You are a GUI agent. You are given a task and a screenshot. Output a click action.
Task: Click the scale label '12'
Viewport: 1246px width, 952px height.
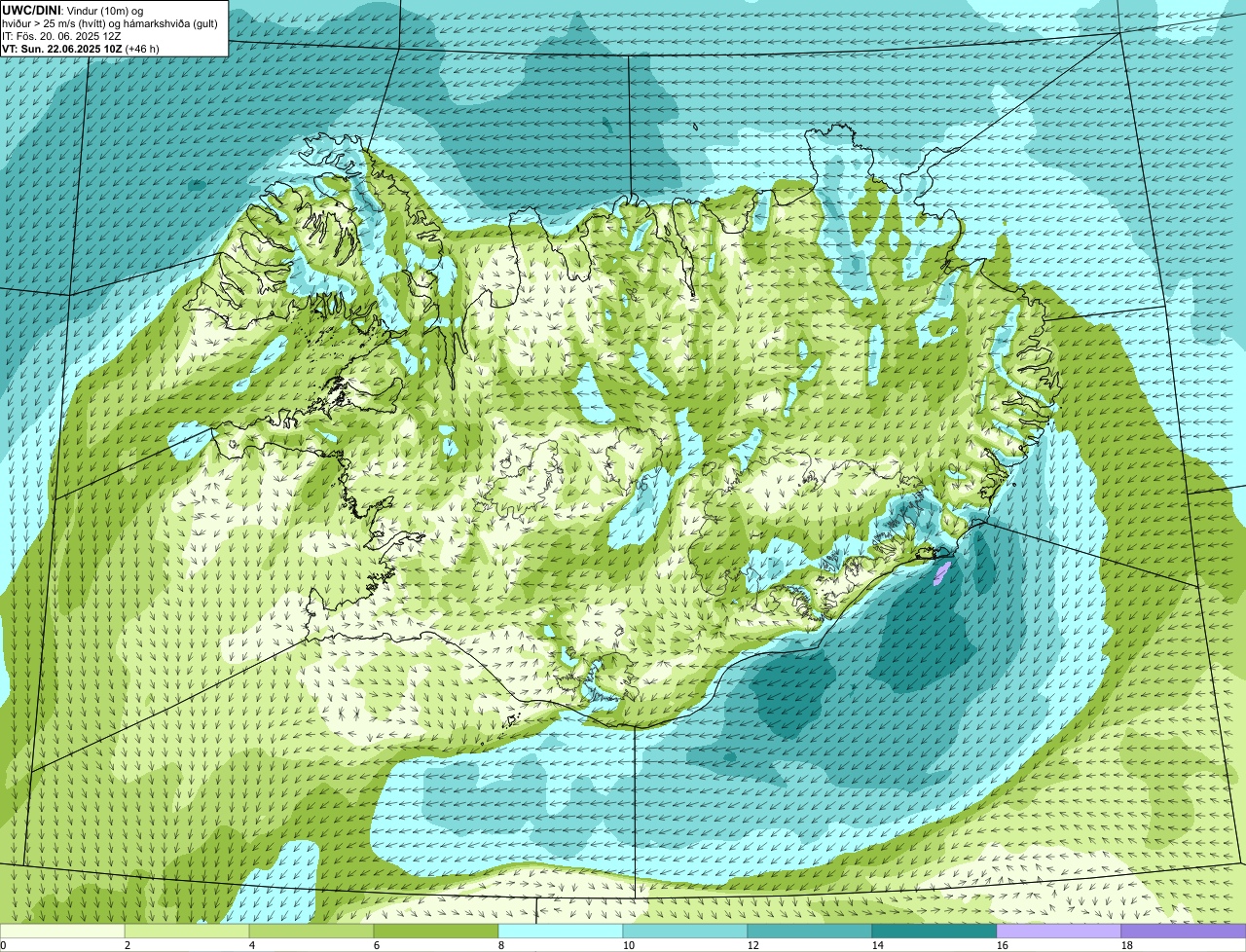tap(753, 945)
